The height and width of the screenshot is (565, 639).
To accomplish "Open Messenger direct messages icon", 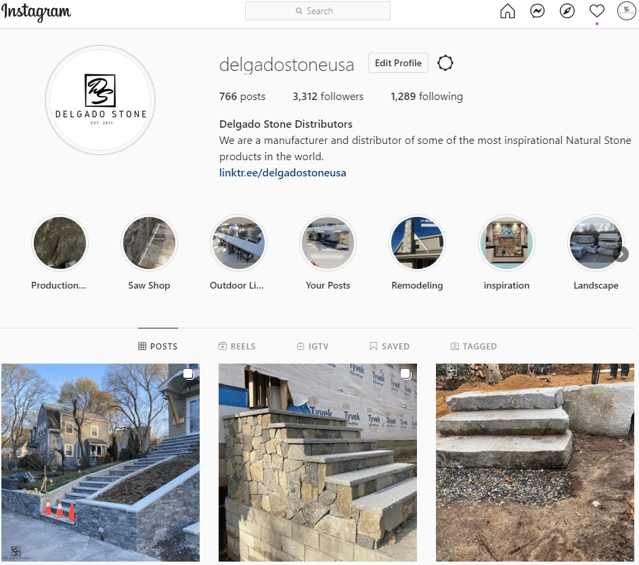I will (537, 11).
